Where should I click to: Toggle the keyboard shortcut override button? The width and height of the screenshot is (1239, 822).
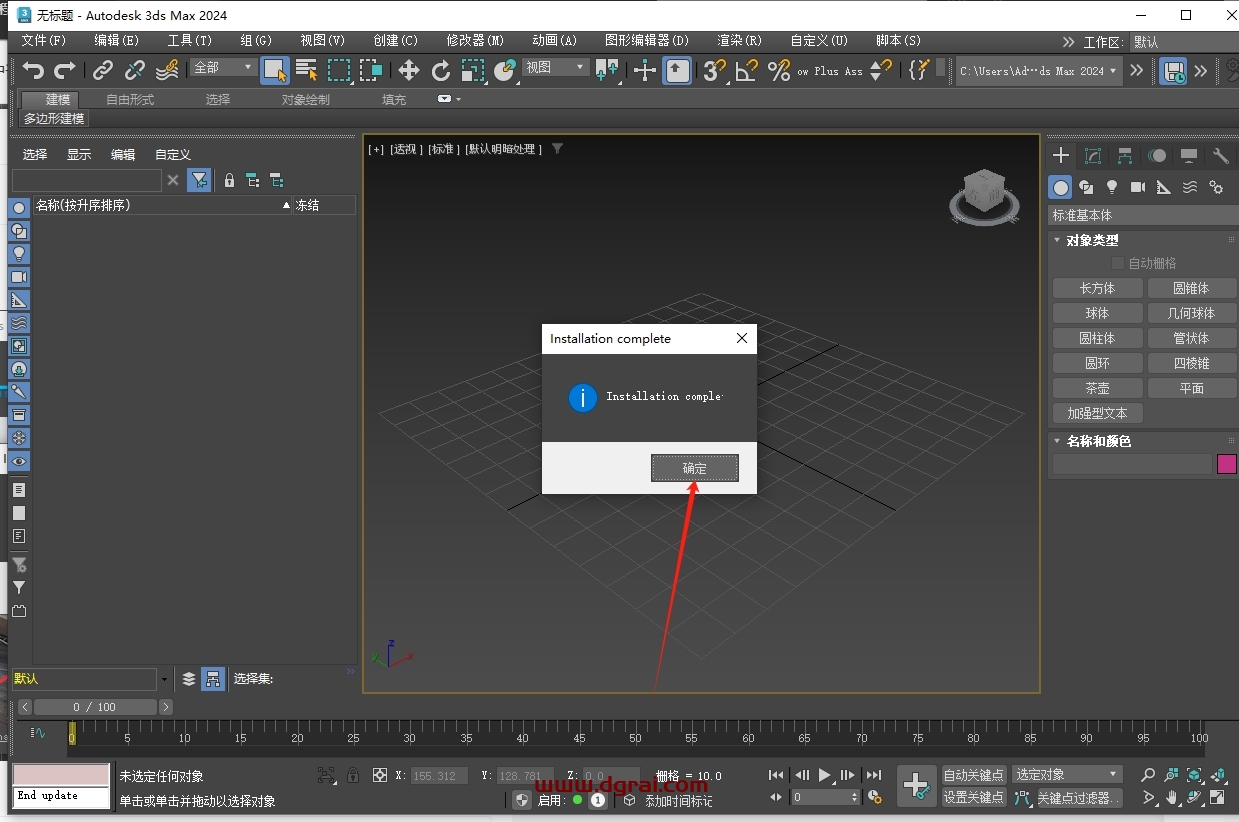[678, 70]
